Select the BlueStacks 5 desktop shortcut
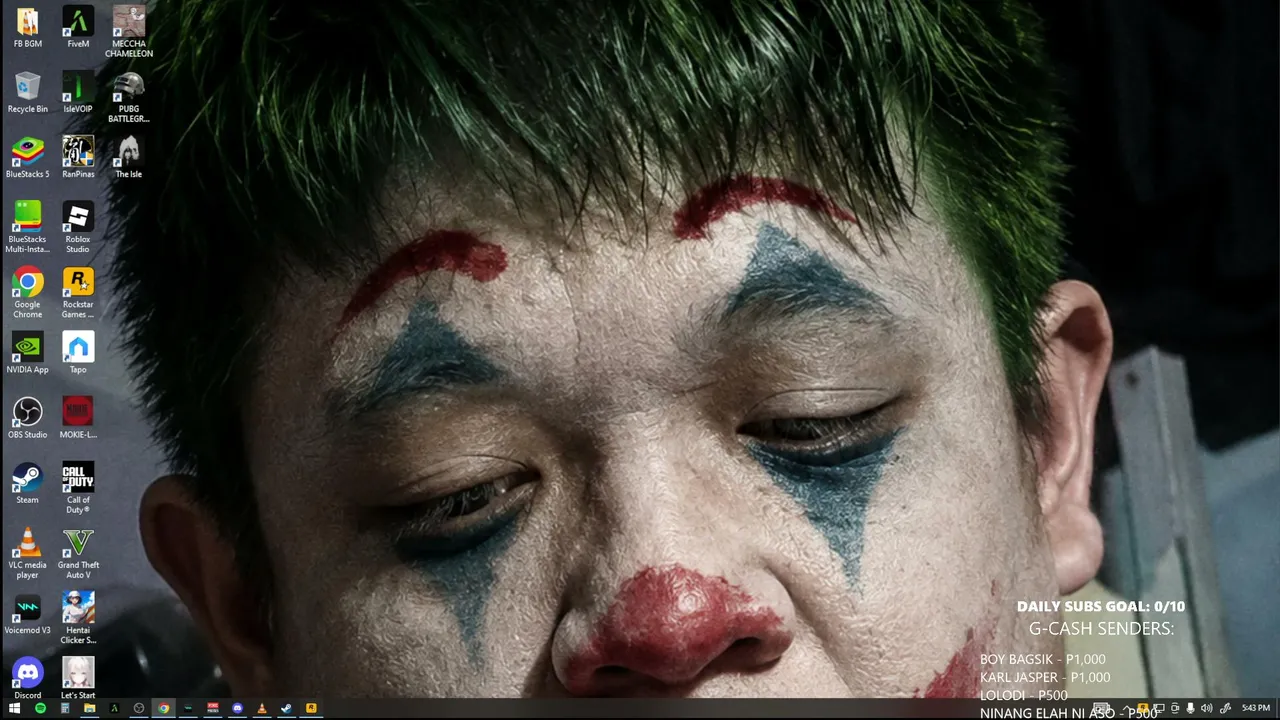This screenshot has width=1280, height=720. tap(27, 158)
